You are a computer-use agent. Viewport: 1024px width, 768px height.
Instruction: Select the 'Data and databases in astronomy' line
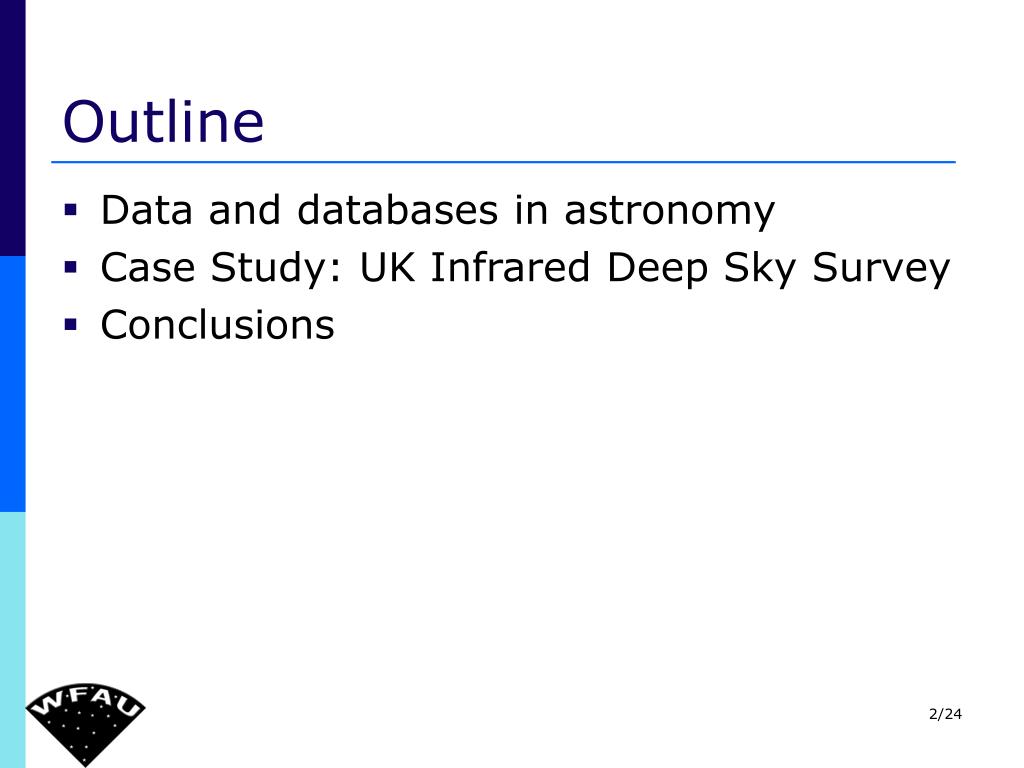tap(438, 211)
